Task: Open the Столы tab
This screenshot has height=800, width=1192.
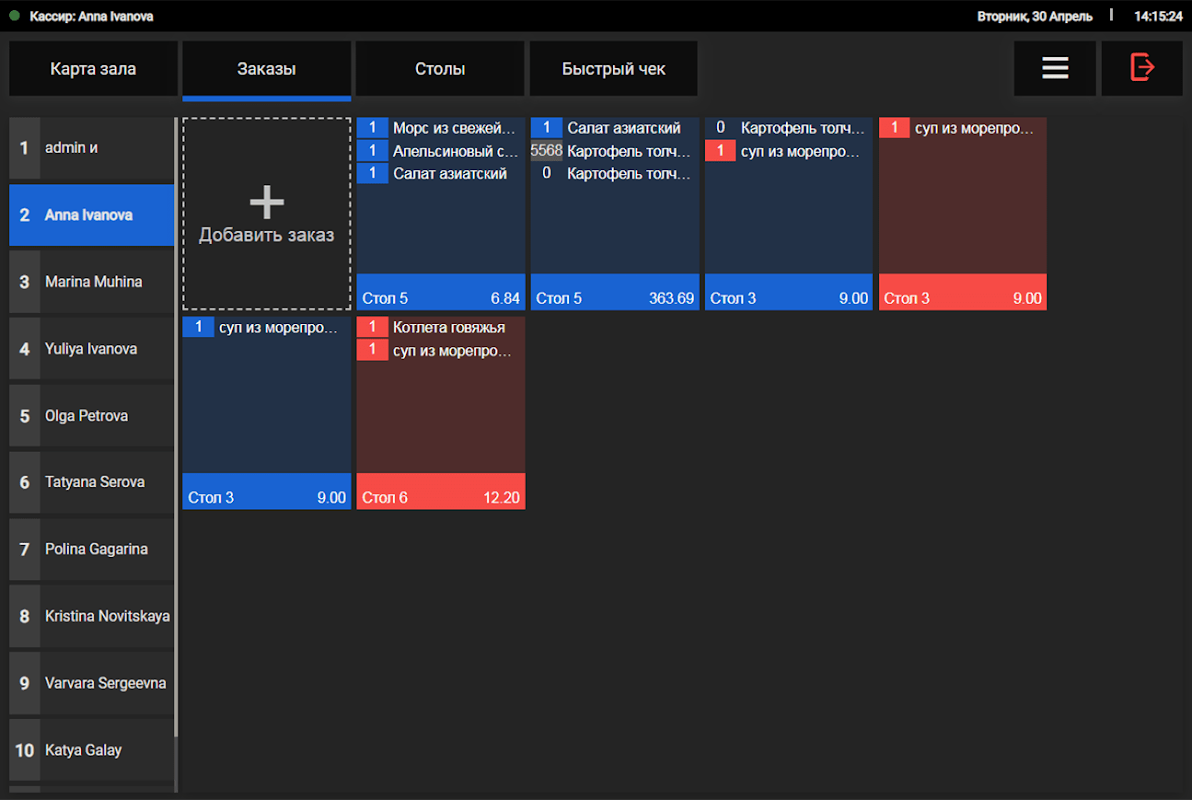Action: [440, 68]
